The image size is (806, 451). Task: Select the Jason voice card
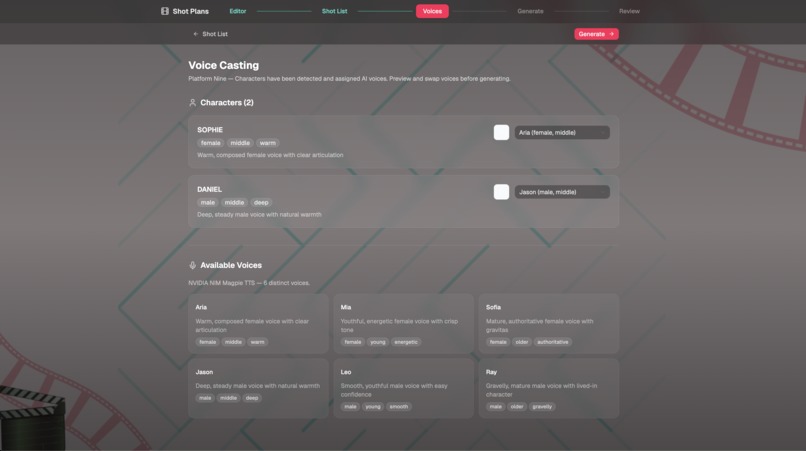(258, 388)
